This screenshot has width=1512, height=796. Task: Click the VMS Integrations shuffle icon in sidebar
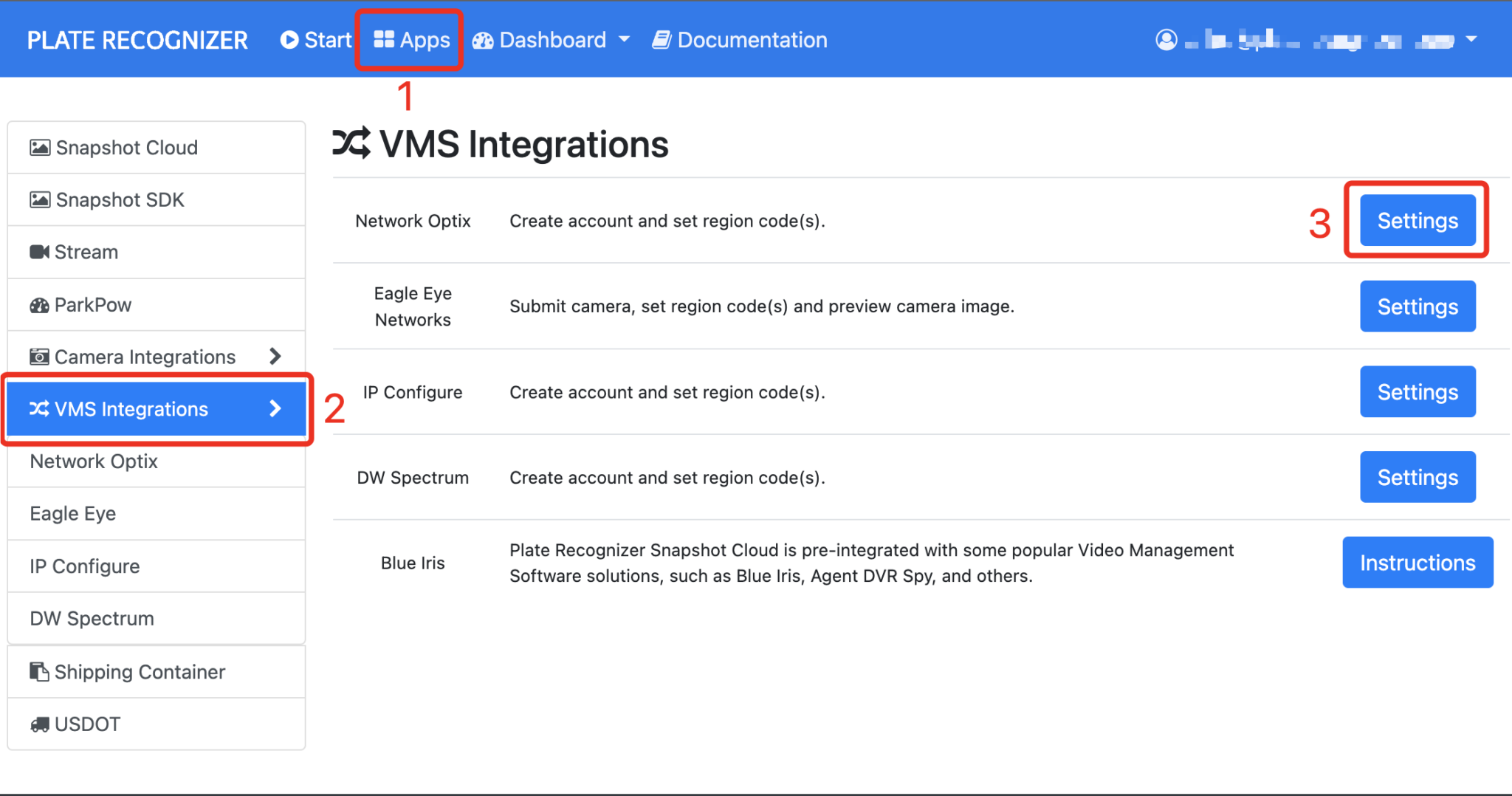tap(39, 409)
